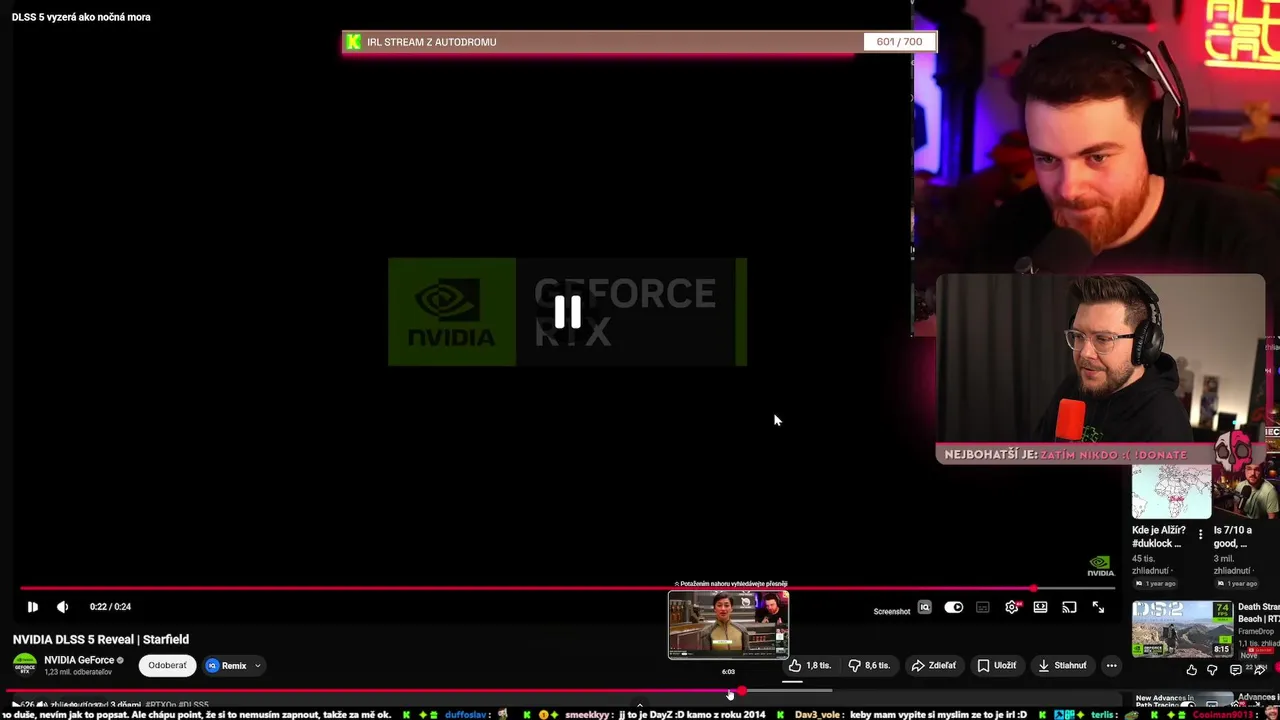Click chat username 'Dav3_vole' in the ticker
The width and height of the screenshot is (1280, 720).
[x=818, y=715]
